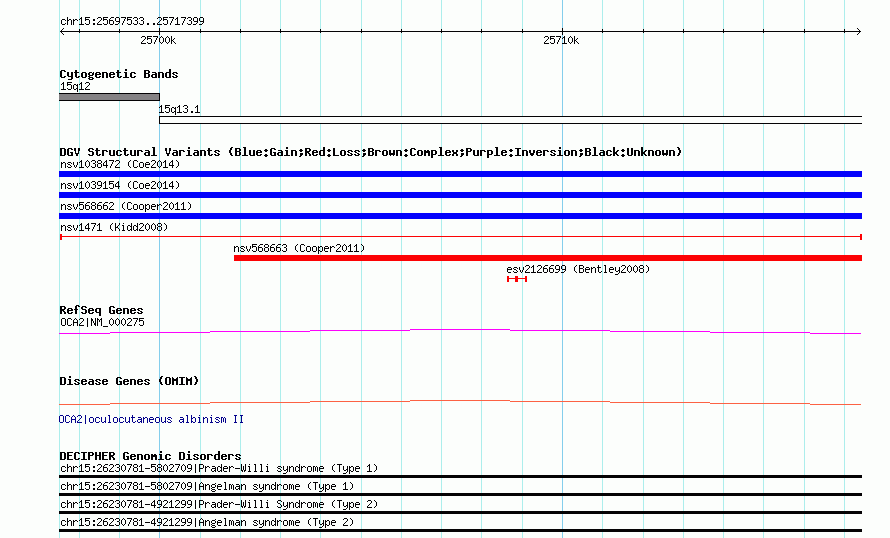Select the thin red nsv1471 loss line
The image size is (890, 538).
tap(461, 237)
